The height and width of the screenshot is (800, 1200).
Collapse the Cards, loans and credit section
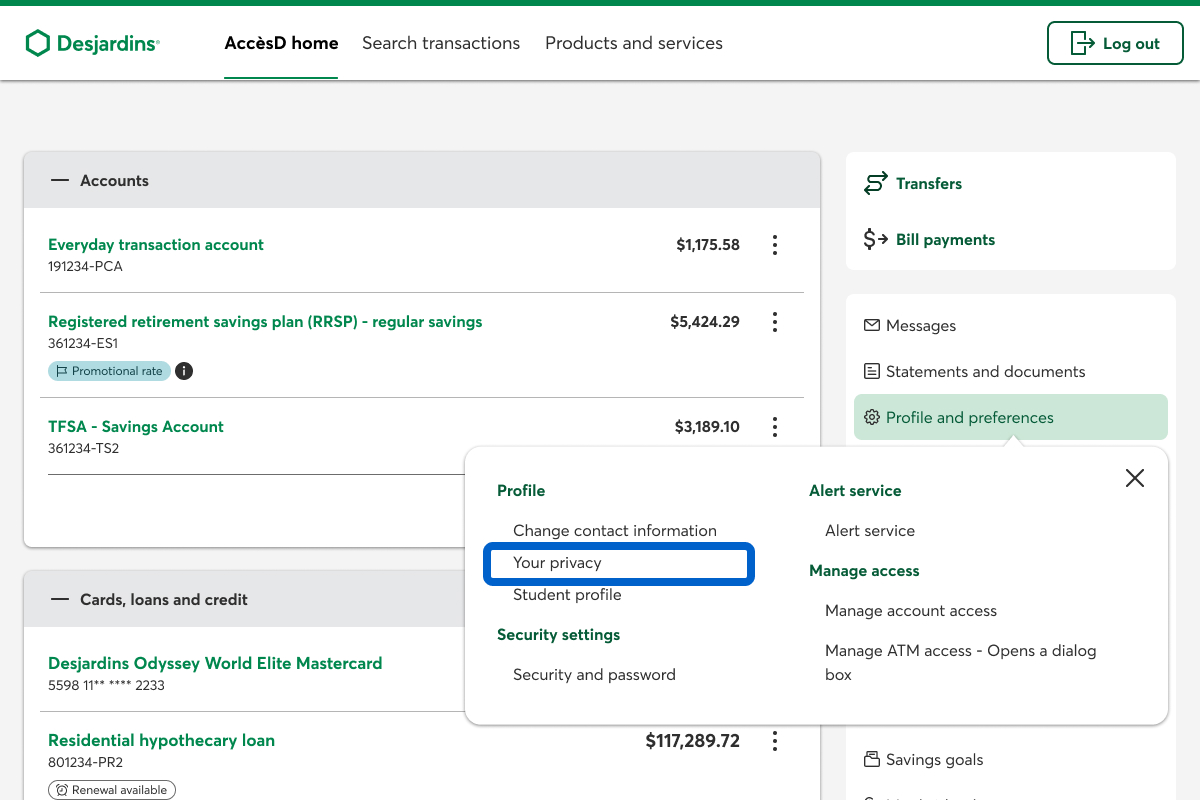60,600
